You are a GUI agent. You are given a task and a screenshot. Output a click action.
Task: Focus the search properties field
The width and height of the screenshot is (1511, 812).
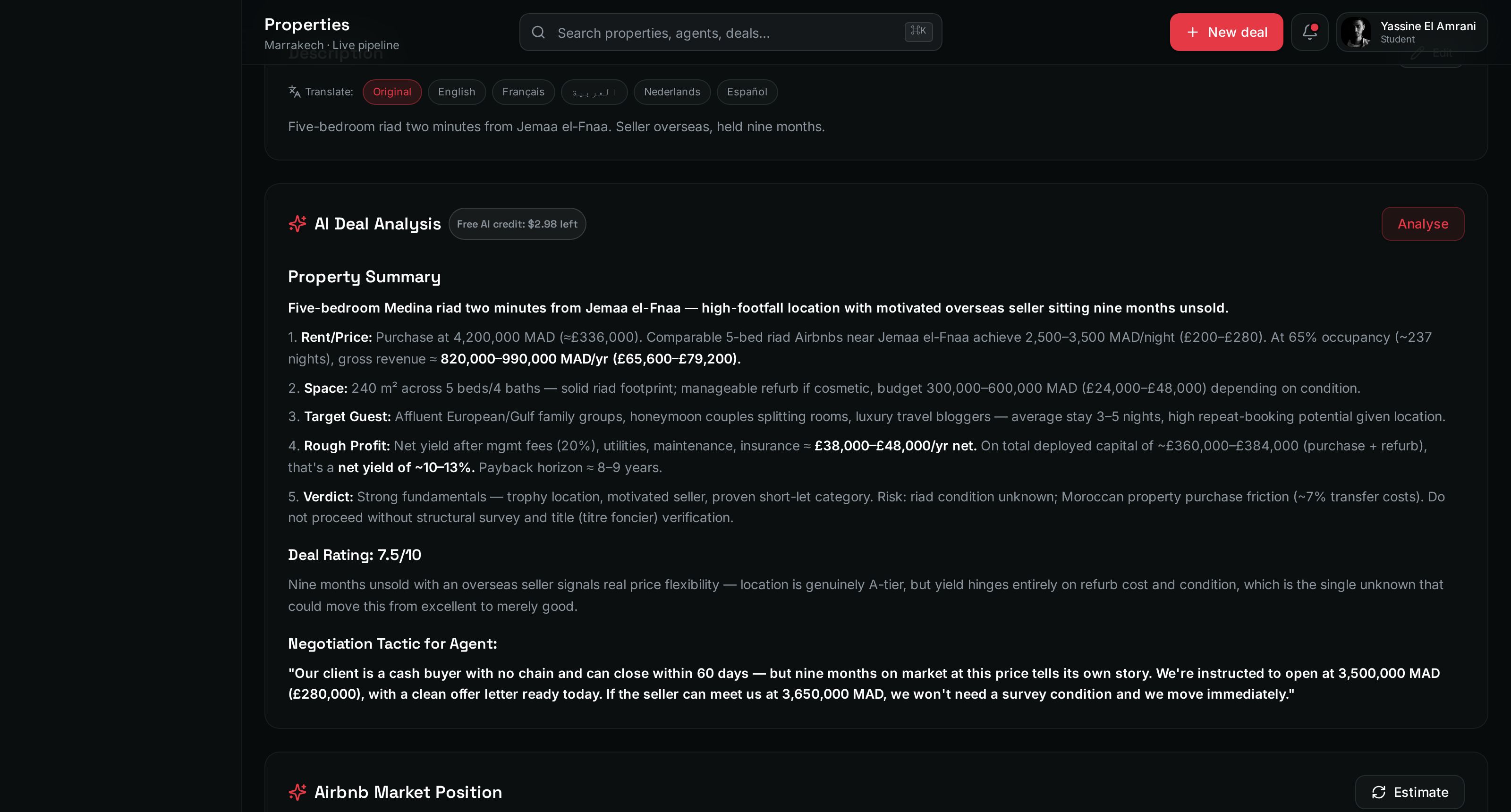[731, 32]
